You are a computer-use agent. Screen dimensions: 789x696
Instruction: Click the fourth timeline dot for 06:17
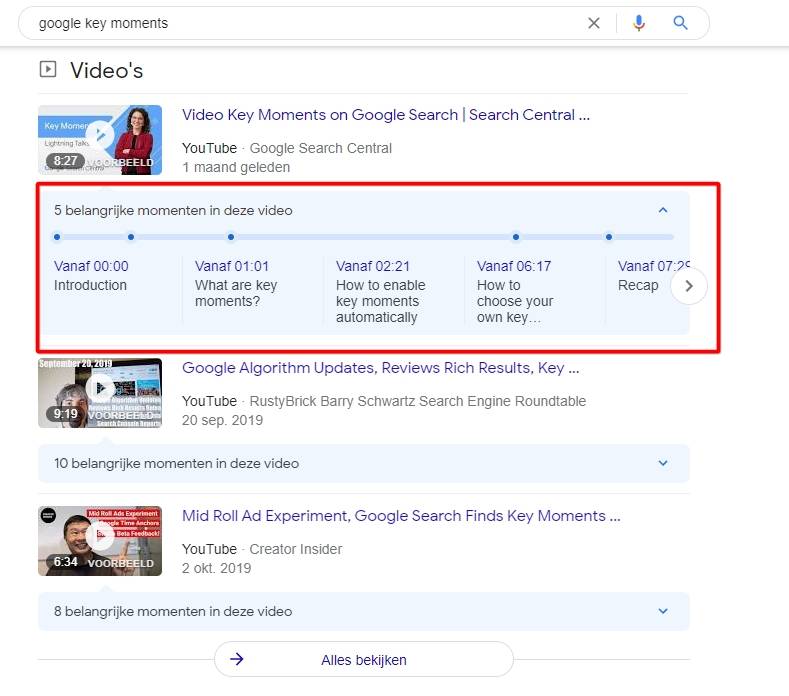point(516,237)
